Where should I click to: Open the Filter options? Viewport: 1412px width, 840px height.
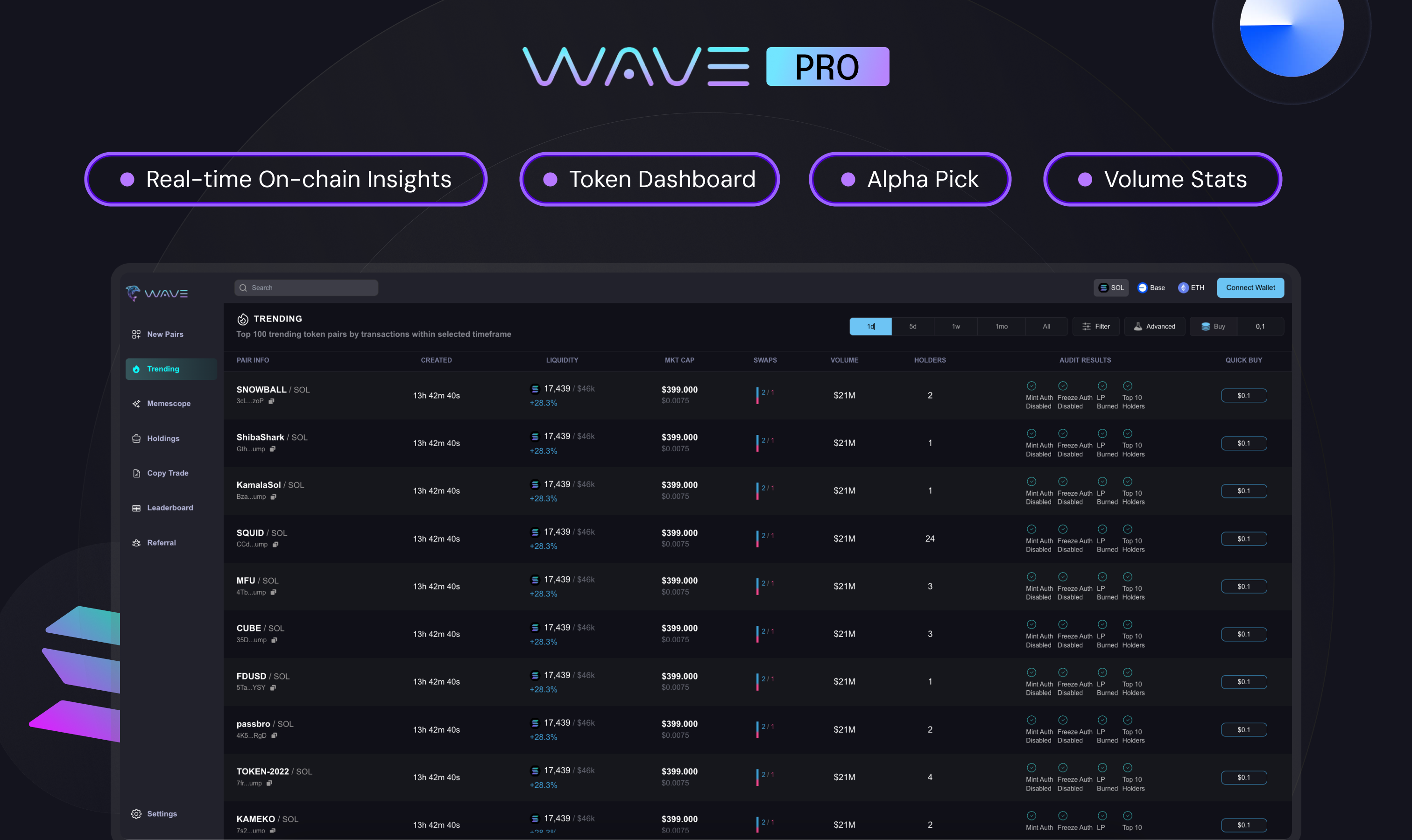click(1096, 327)
